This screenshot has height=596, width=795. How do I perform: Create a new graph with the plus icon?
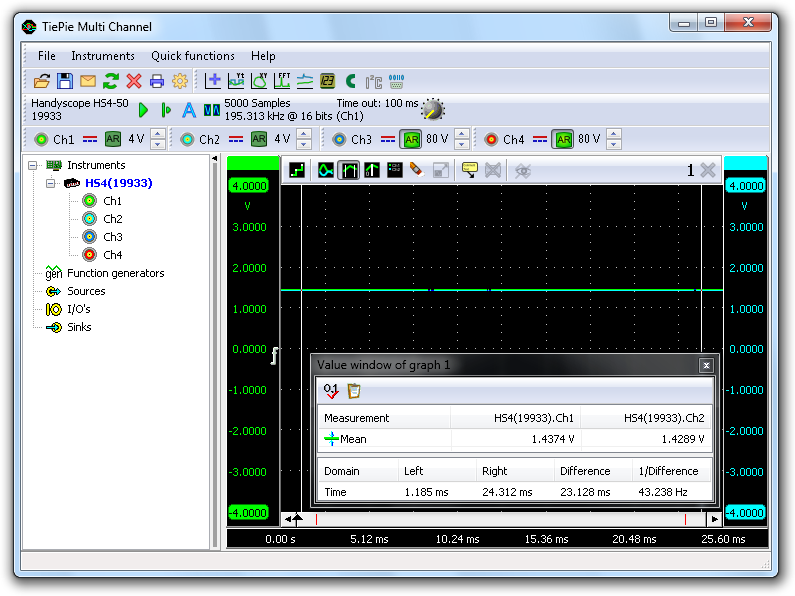[x=213, y=81]
